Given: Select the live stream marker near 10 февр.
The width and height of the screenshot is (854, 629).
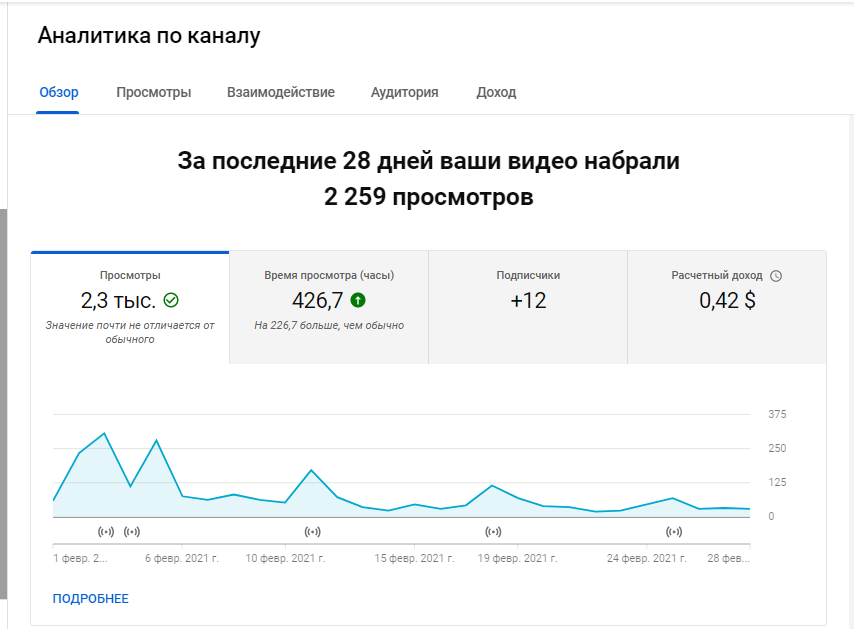Looking at the screenshot, I should pos(312,531).
